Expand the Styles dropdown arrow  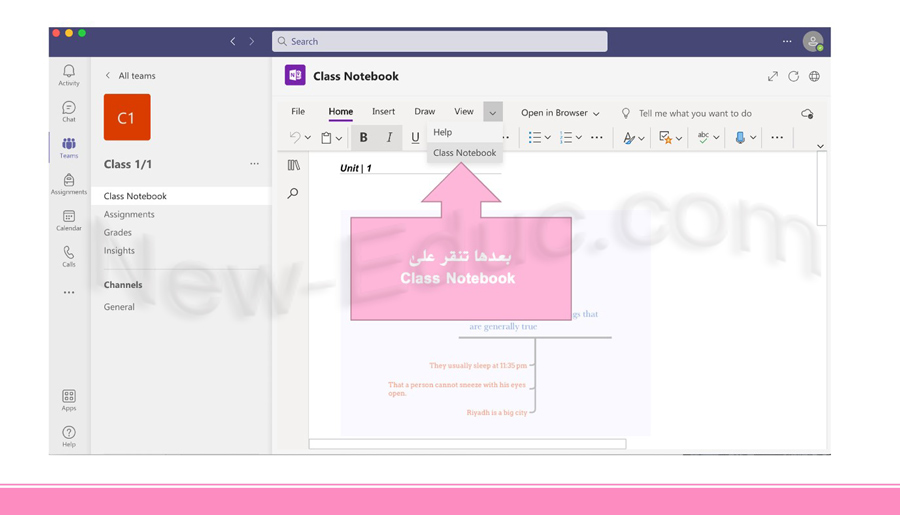click(x=641, y=138)
